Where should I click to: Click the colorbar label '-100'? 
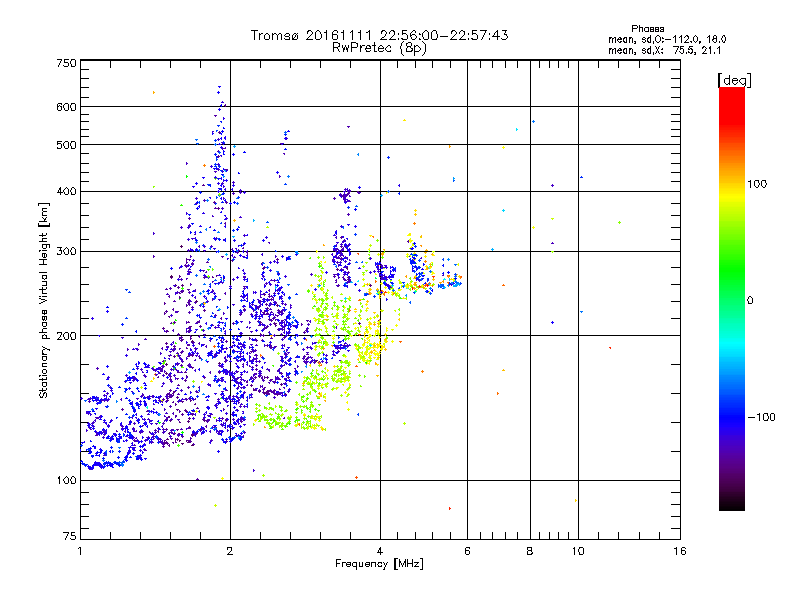[x=761, y=417]
